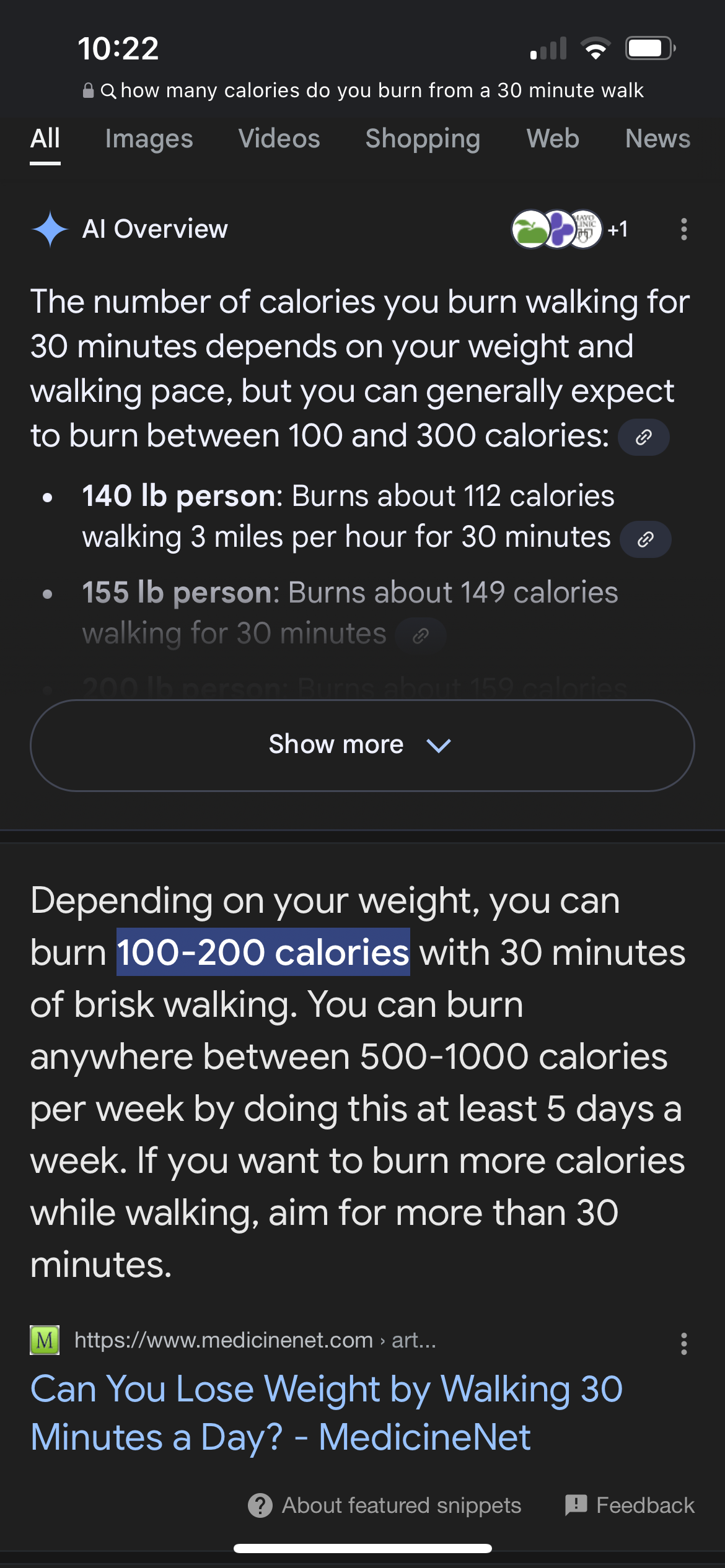Open source link after '100 and 300 calories'
This screenshot has width=725, height=1568.
(x=644, y=437)
